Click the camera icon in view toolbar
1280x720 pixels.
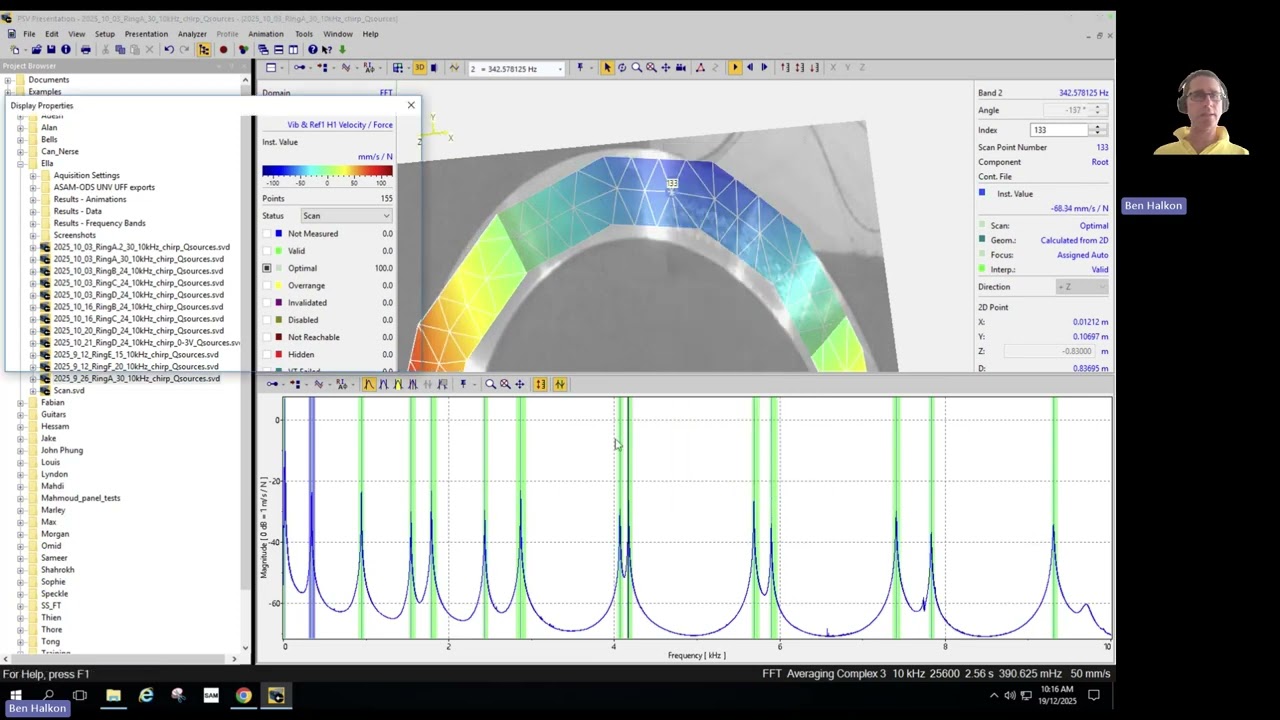[x=681, y=68]
